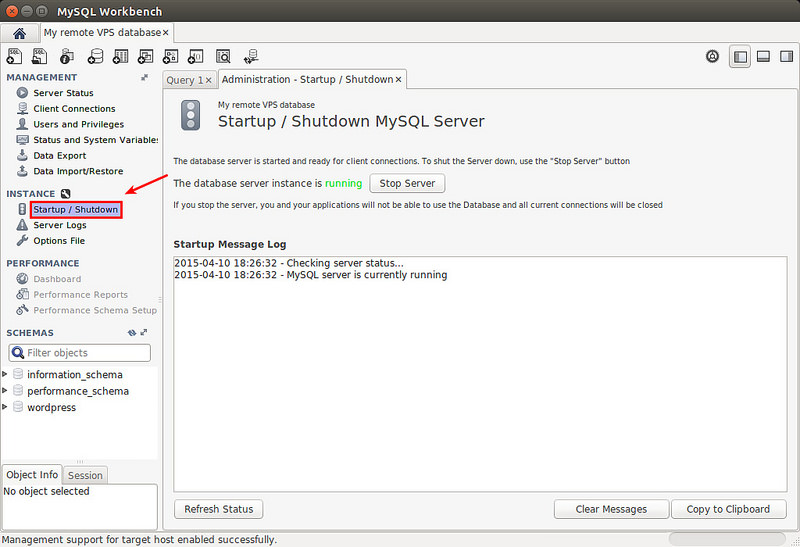The width and height of the screenshot is (800, 547).
Task: Click the create new table icon
Action: point(121,56)
